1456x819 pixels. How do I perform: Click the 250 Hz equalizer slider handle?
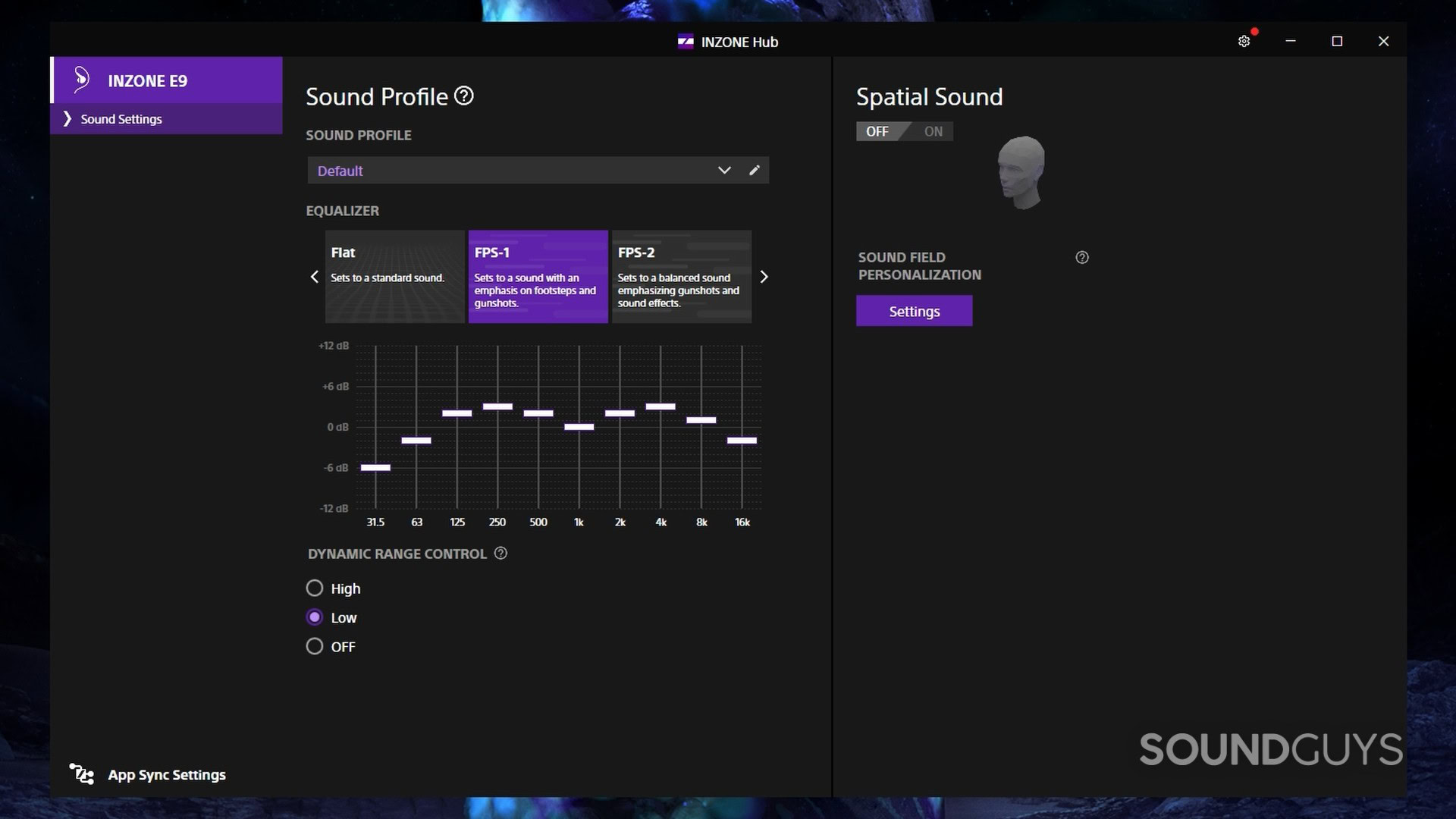point(497,406)
